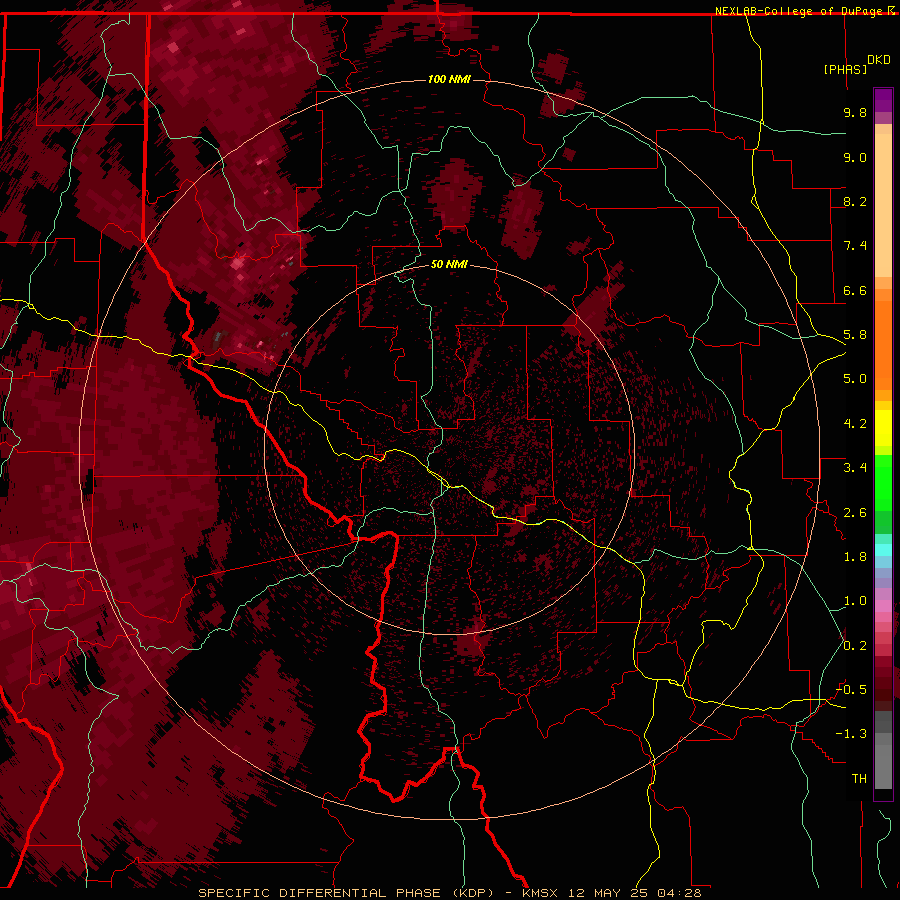Click the 6.6 scale value

(x=855, y=290)
